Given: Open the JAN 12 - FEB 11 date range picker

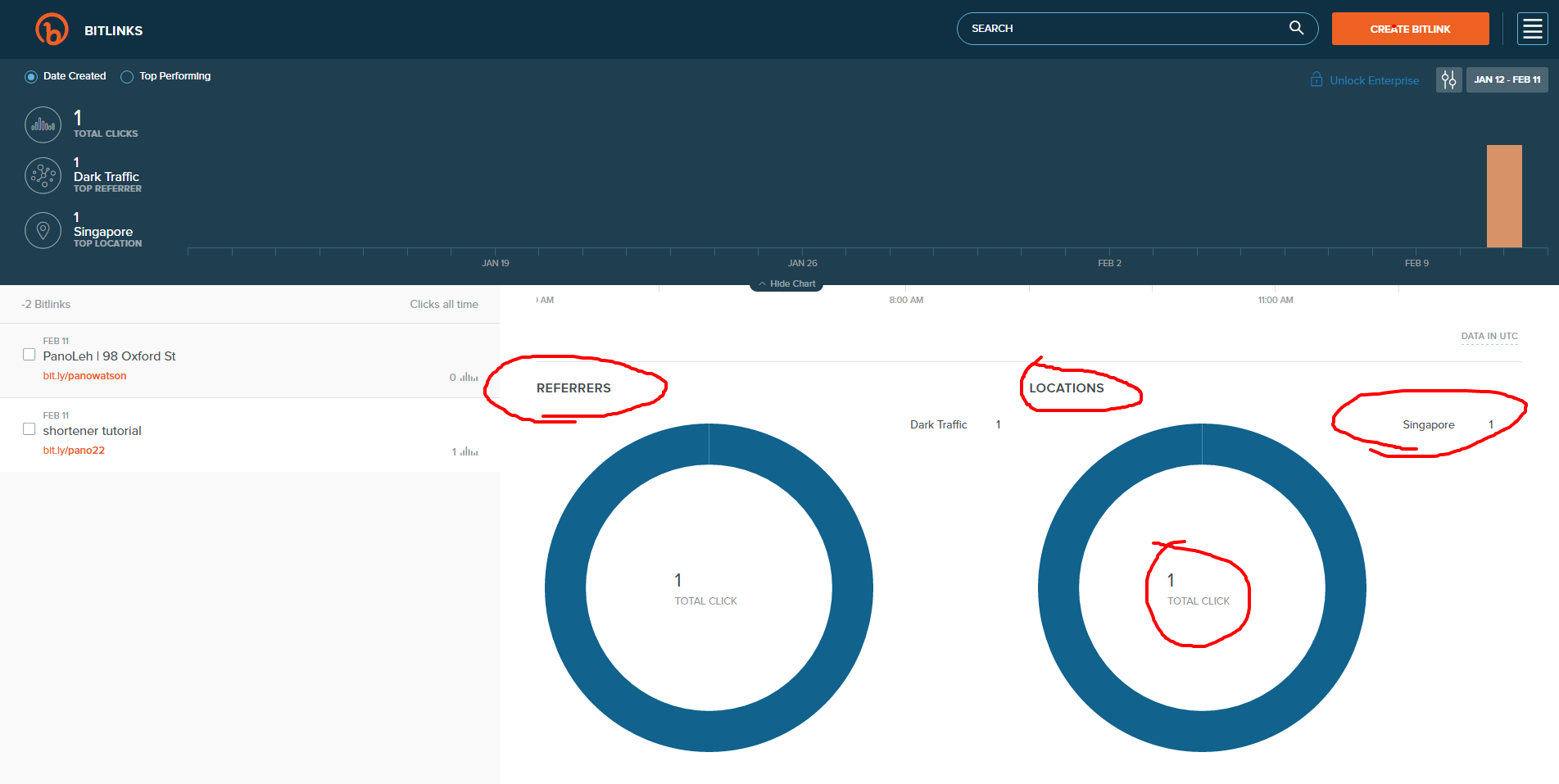Looking at the screenshot, I should click(x=1507, y=79).
